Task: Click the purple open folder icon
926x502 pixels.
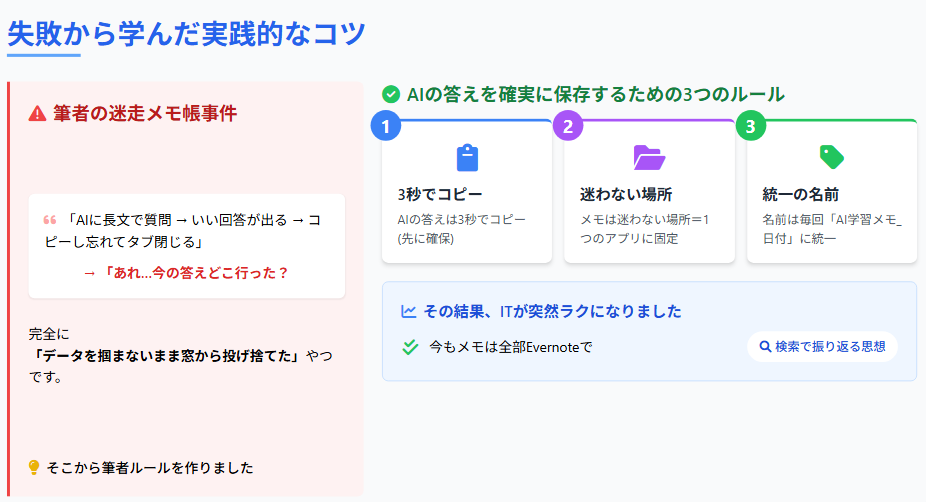Action: pos(649,158)
